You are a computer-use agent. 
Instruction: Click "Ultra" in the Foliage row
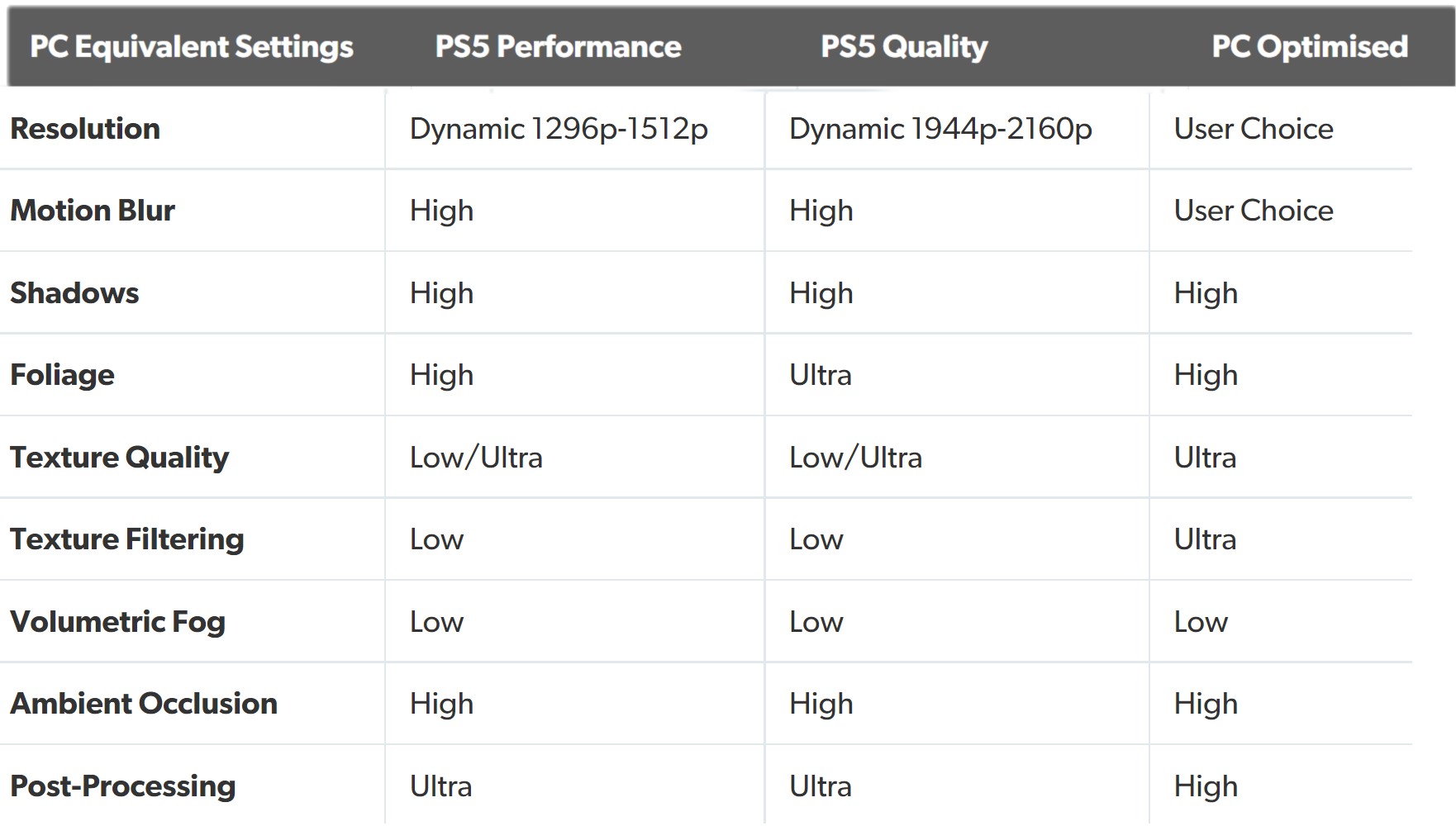[x=820, y=375]
